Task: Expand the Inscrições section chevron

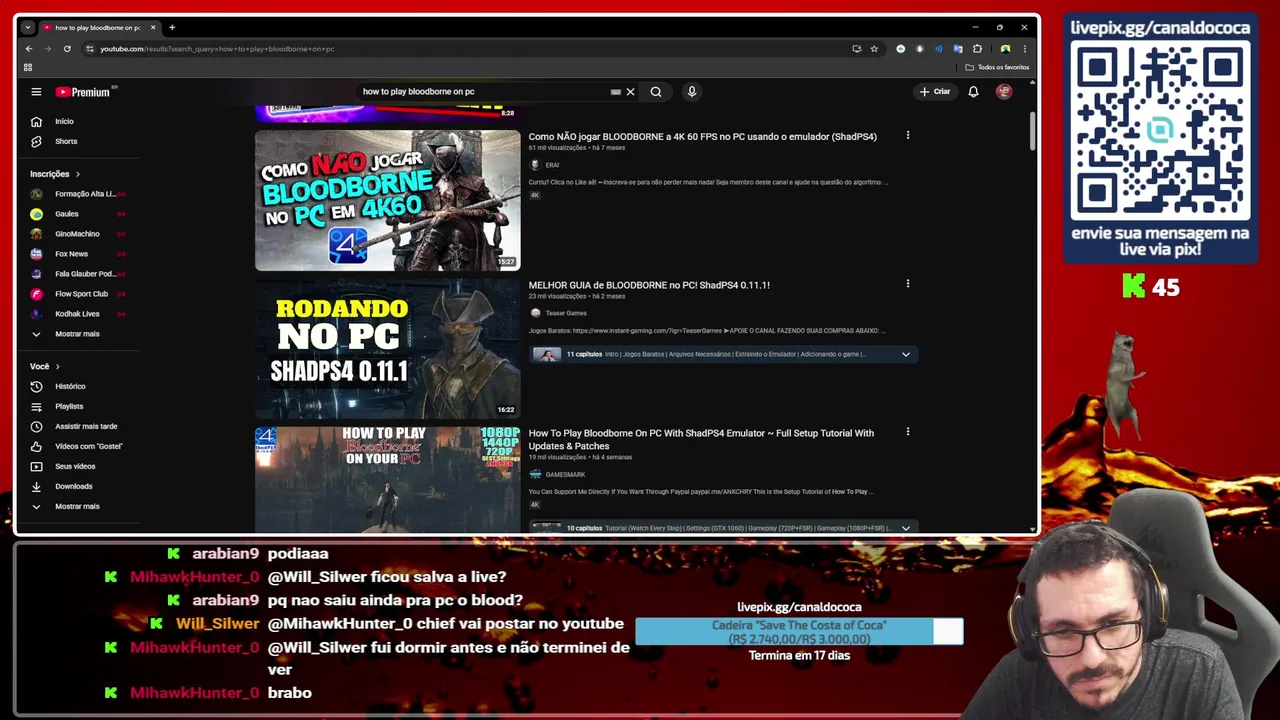Action: (x=77, y=174)
